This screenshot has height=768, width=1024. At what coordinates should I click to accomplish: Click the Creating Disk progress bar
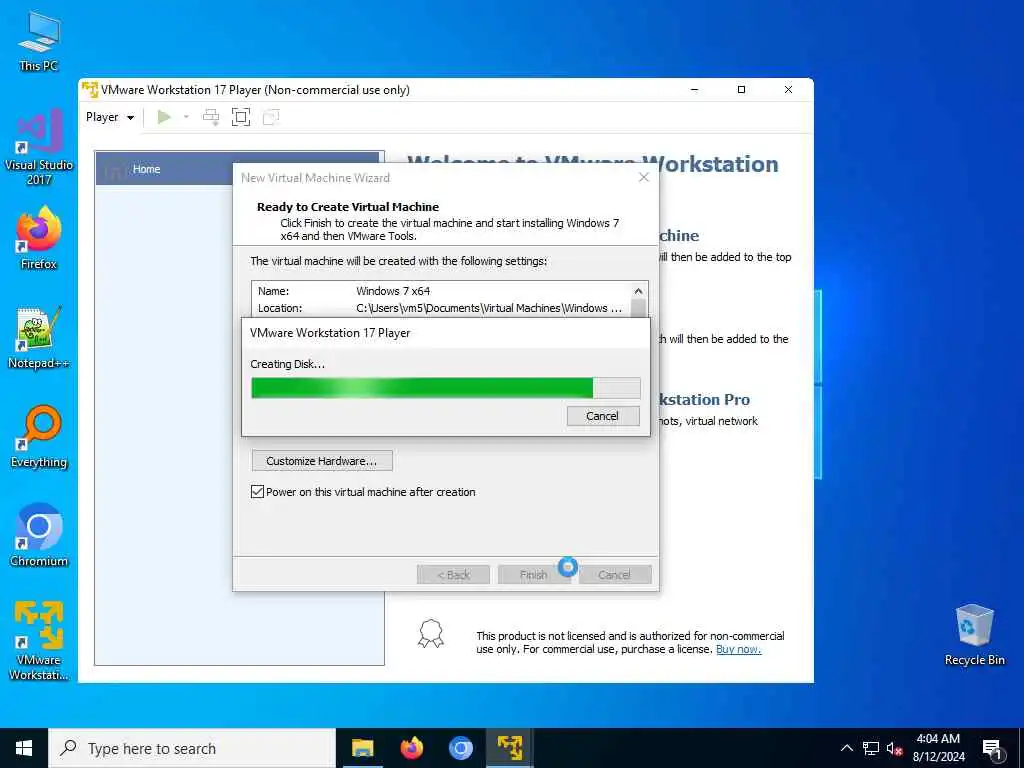[445, 388]
